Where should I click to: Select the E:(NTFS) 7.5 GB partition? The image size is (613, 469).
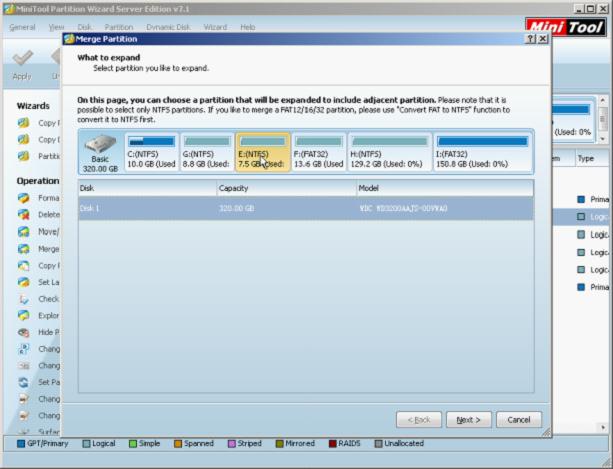[x=263, y=152]
